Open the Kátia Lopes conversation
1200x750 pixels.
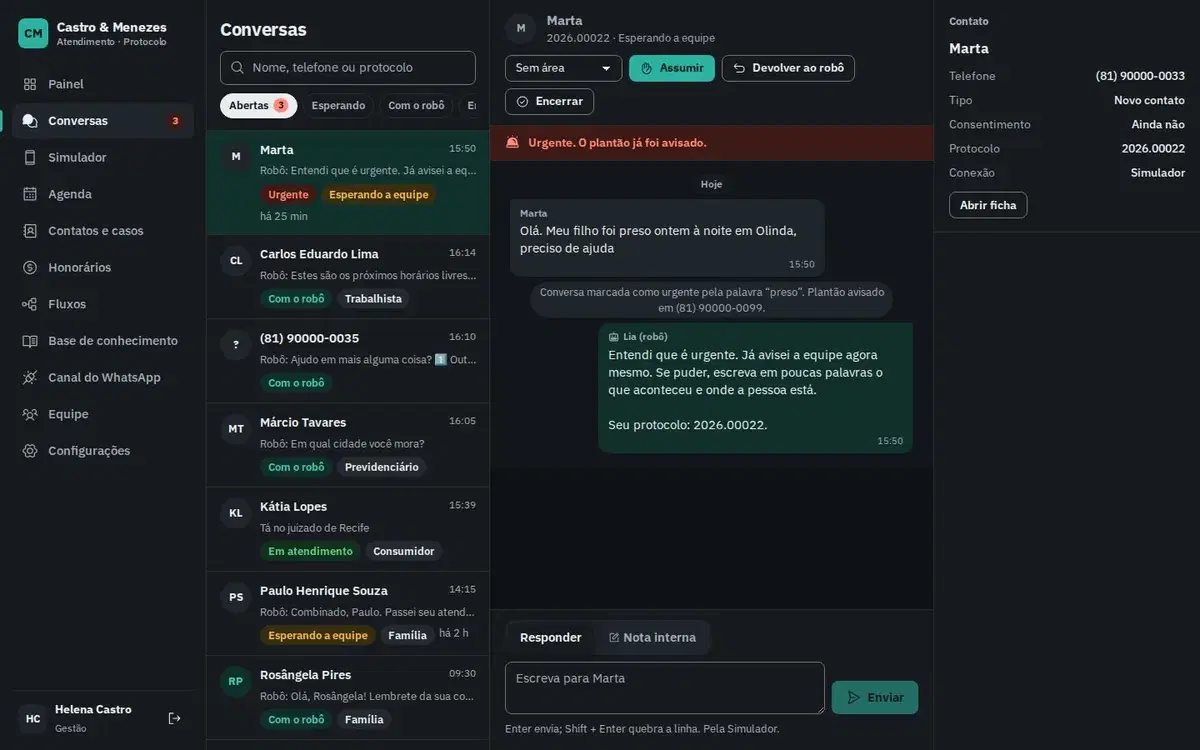tap(348, 529)
